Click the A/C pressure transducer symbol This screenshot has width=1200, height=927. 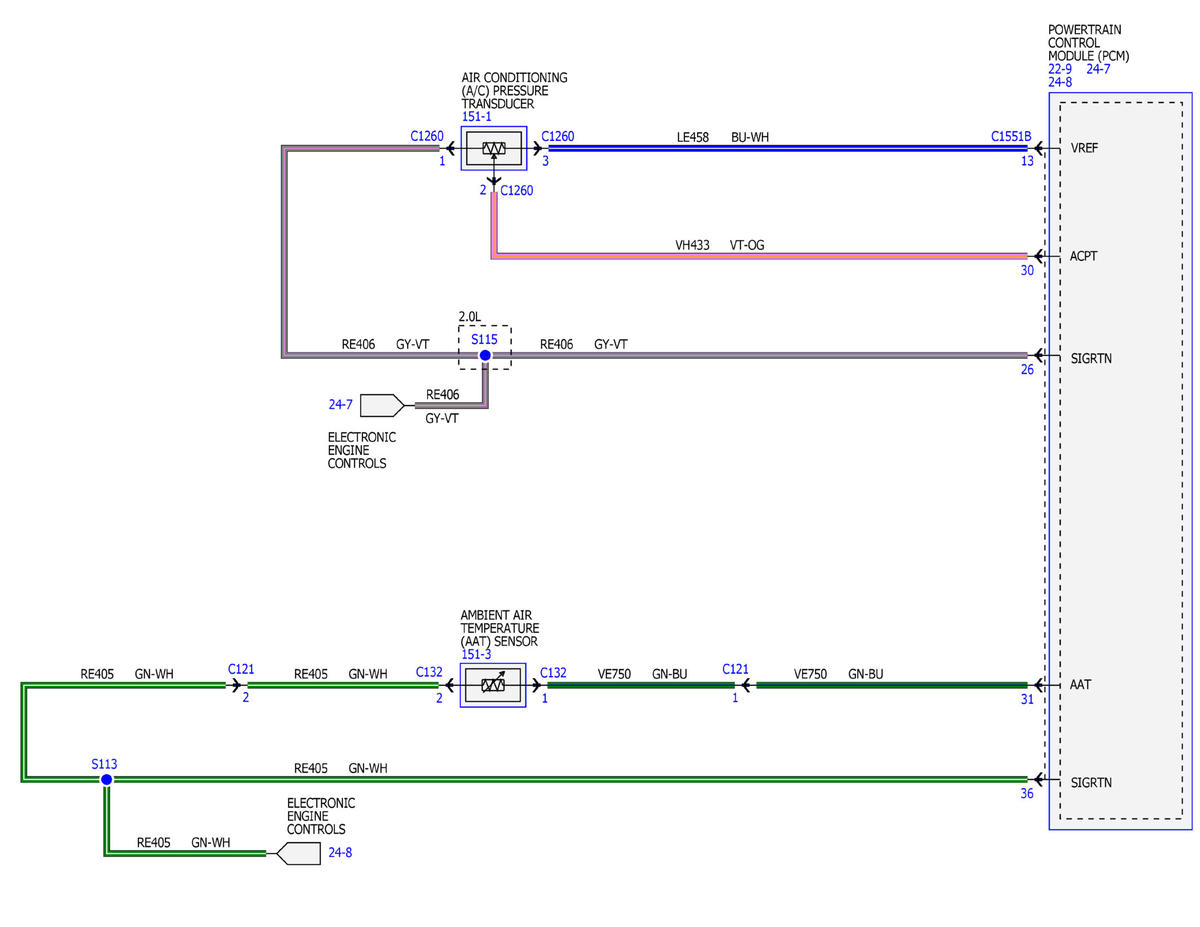click(x=493, y=148)
